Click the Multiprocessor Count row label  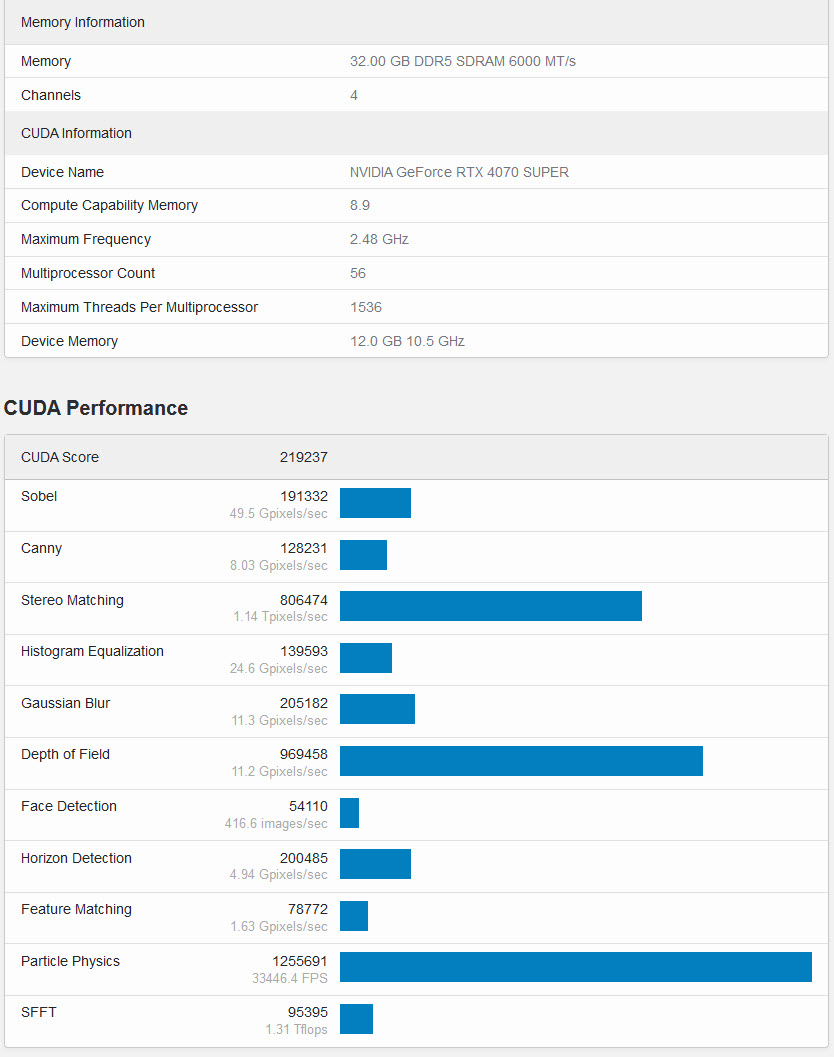click(86, 273)
